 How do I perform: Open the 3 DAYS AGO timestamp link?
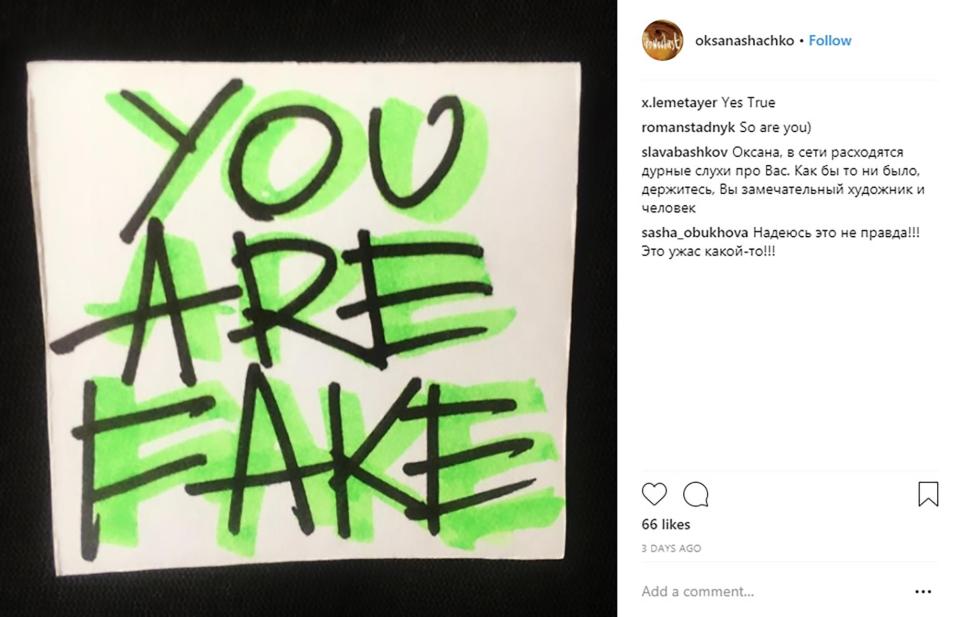671,548
